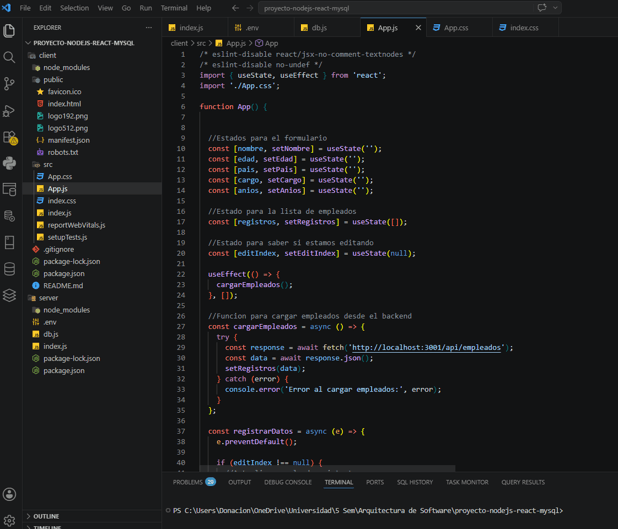Click the terminal prompt line
This screenshot has width=618, height=529.
[x=368, y=510]
